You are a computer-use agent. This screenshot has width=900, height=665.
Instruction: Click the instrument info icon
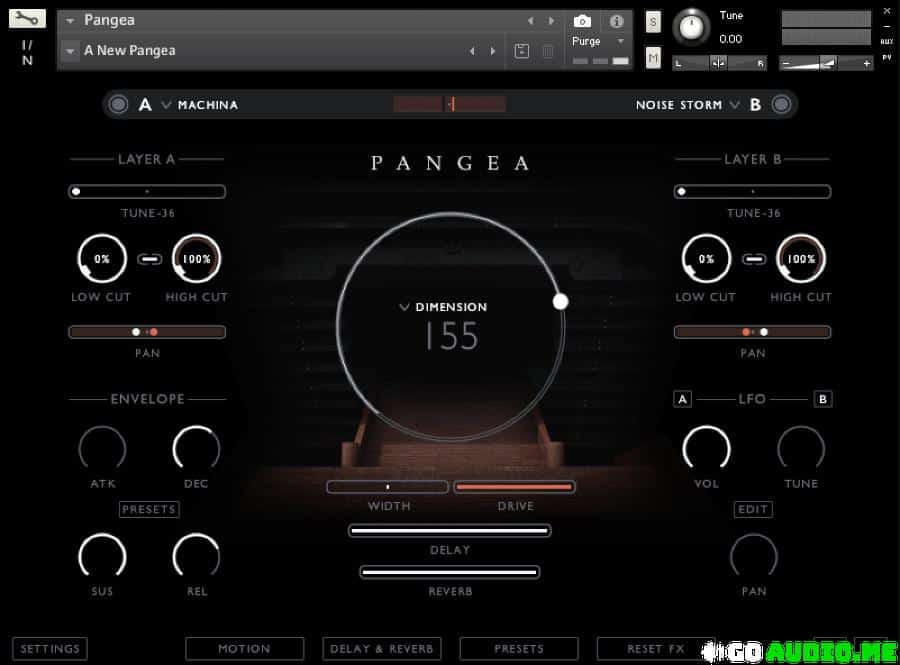tap(617, 21)
